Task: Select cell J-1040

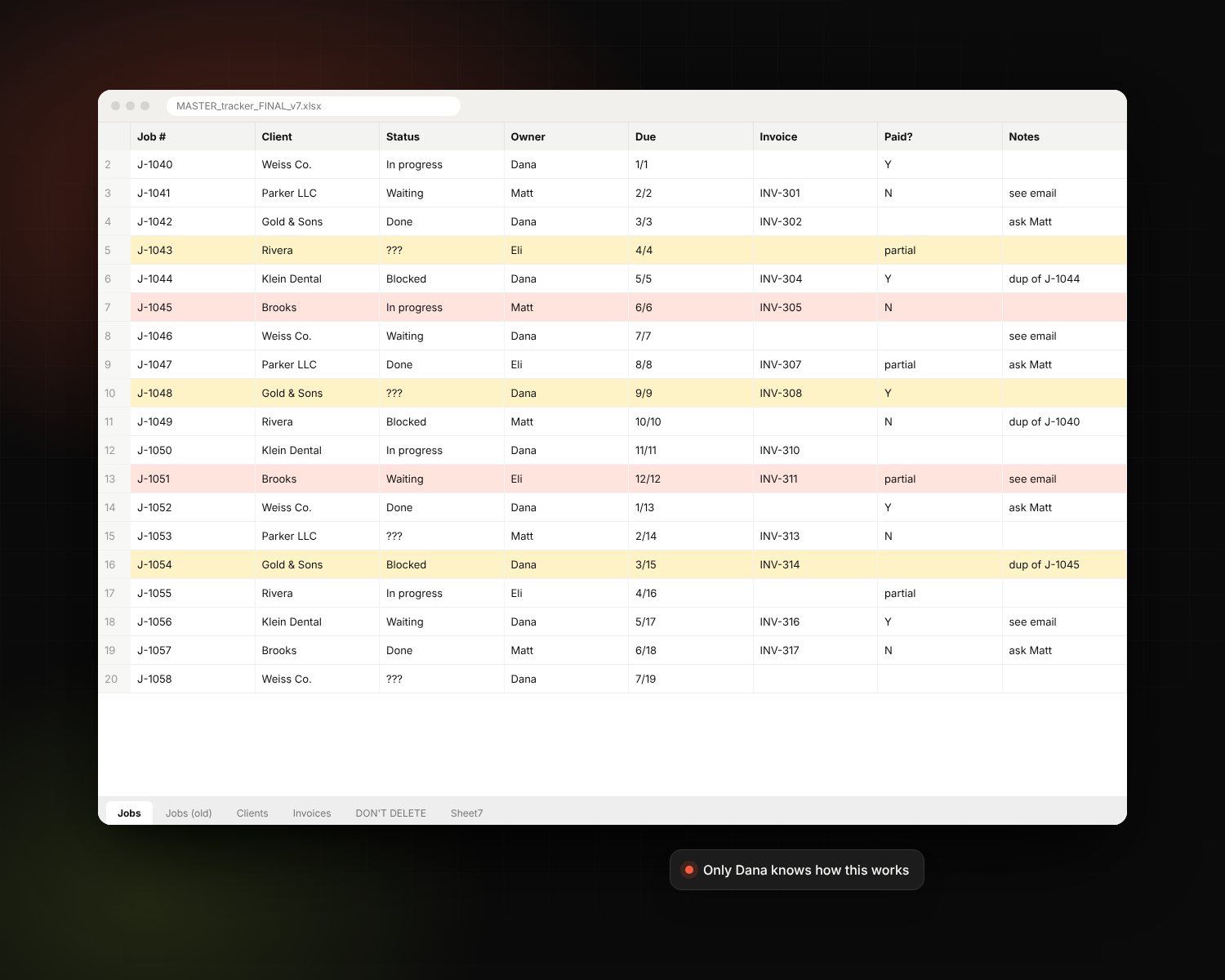Action: coord(193,164)
